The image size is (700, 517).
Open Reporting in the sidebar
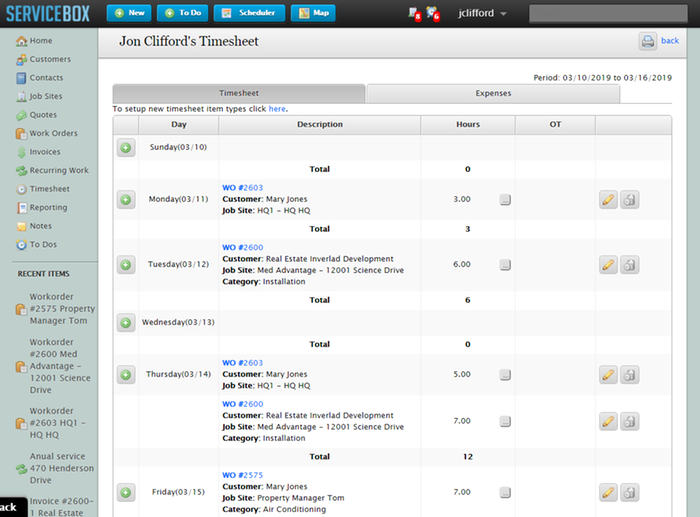coord(42,208)
